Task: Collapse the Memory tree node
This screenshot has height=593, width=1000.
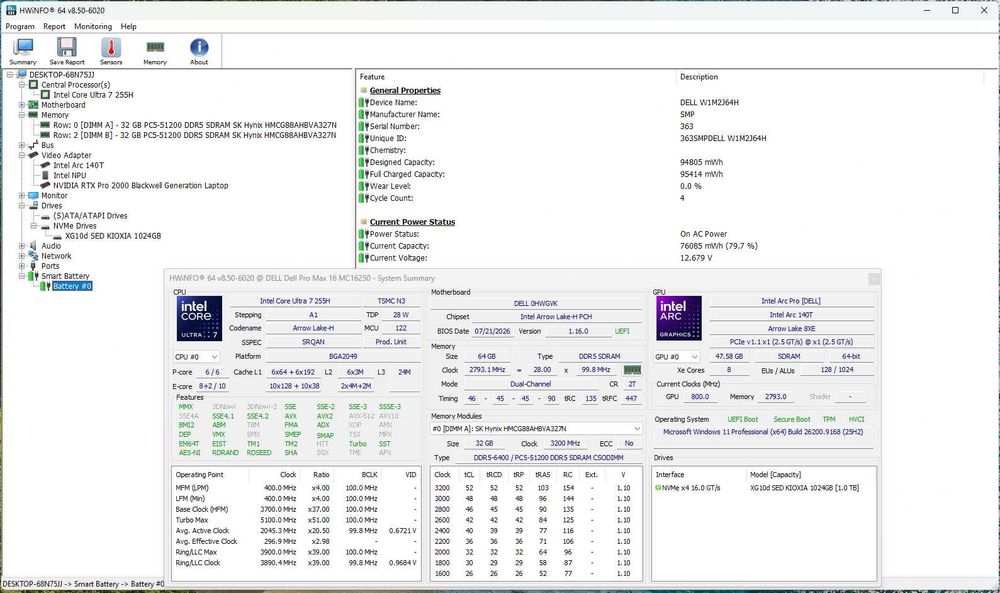Action: point(22,115)
